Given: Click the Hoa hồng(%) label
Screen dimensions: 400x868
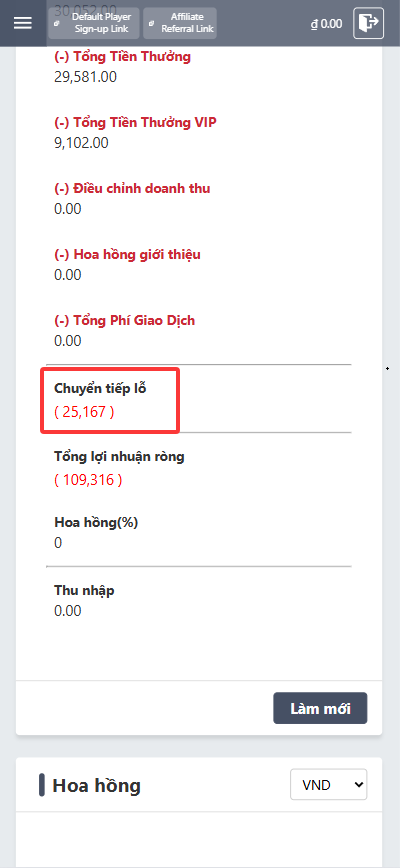Looking at the screenshot, I should [x=96, y=523].
